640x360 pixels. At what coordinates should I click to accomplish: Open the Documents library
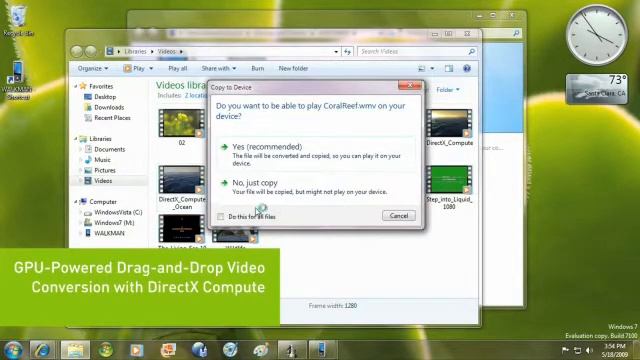(x=105, y=149)
